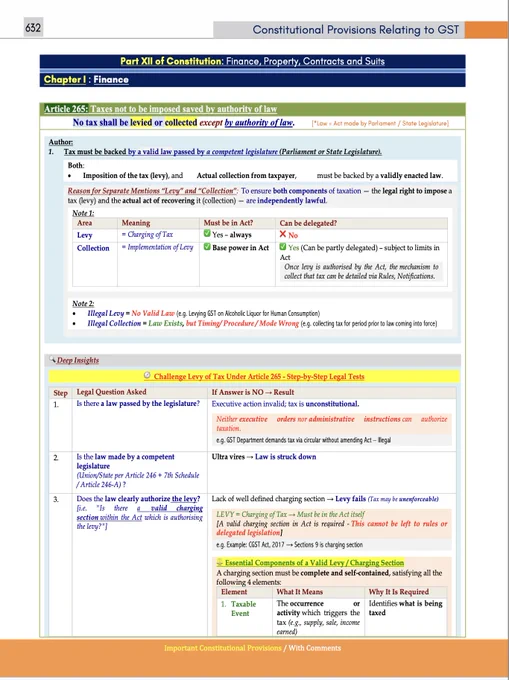Click the magnifier icon beside 'Deep Insights'
This screenshot has height=680, width=509.
click(52, 360)
